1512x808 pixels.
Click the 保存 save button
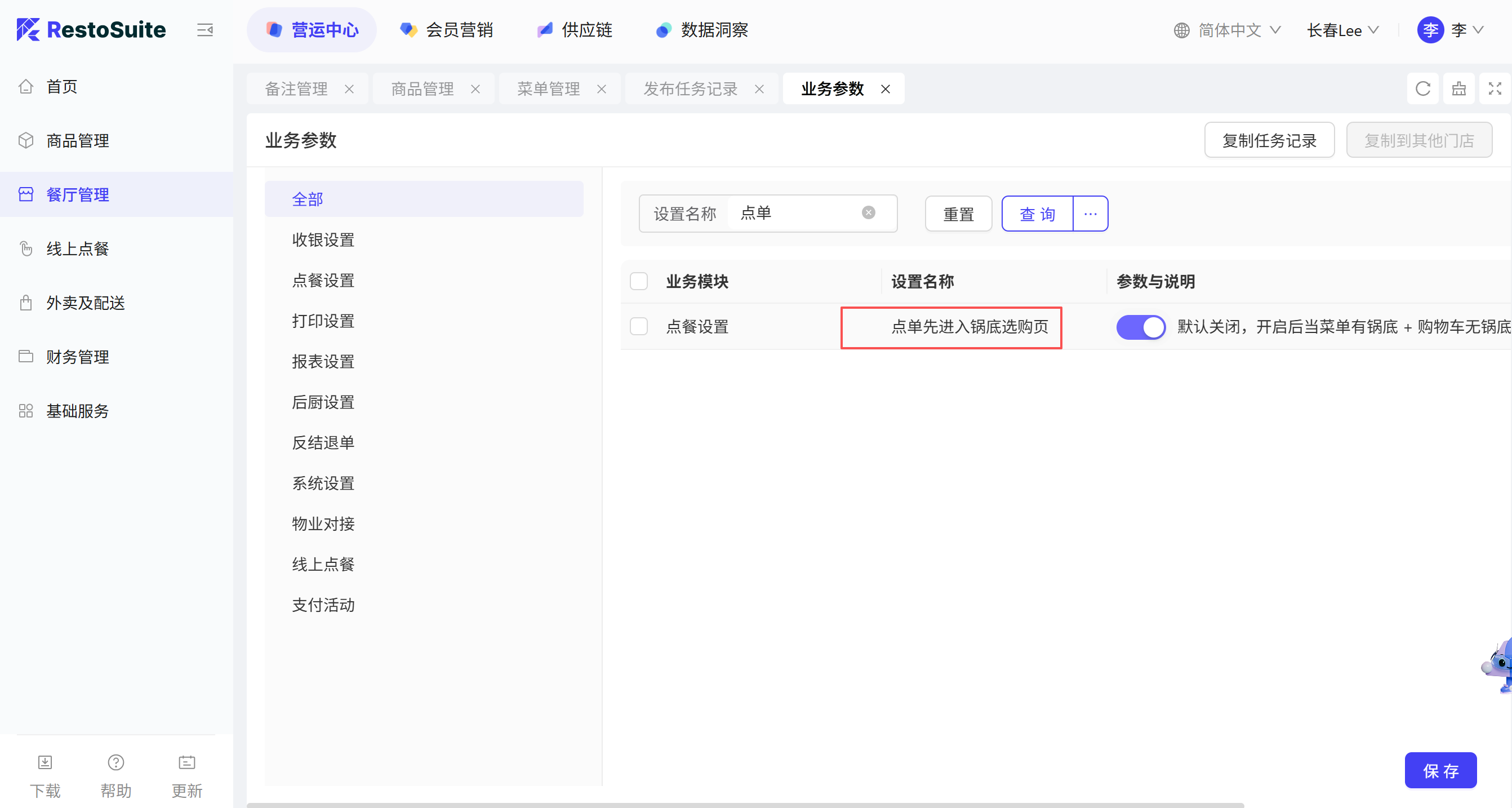coord(1440,770)
